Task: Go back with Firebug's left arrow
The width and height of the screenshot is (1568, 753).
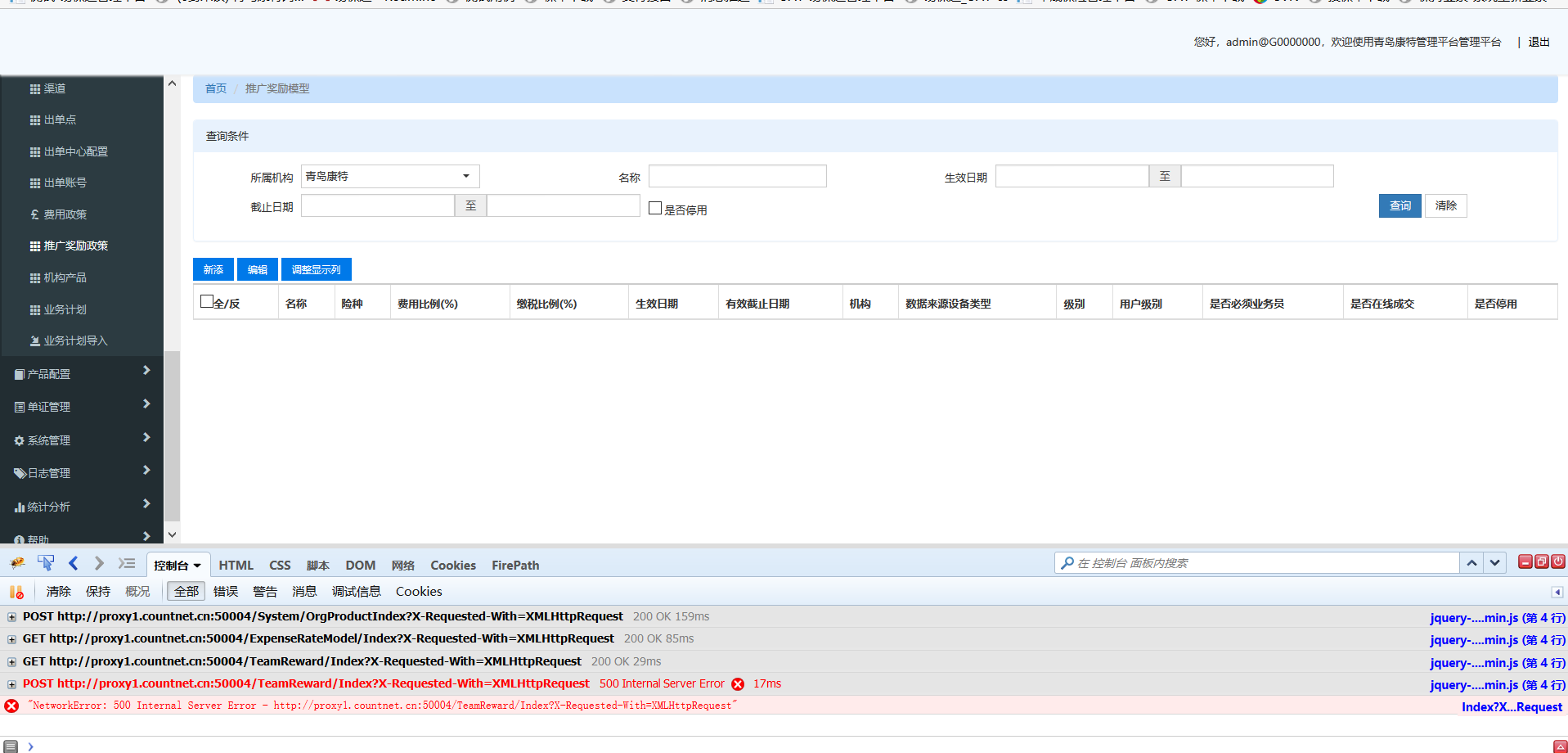Action: point(74,563)
